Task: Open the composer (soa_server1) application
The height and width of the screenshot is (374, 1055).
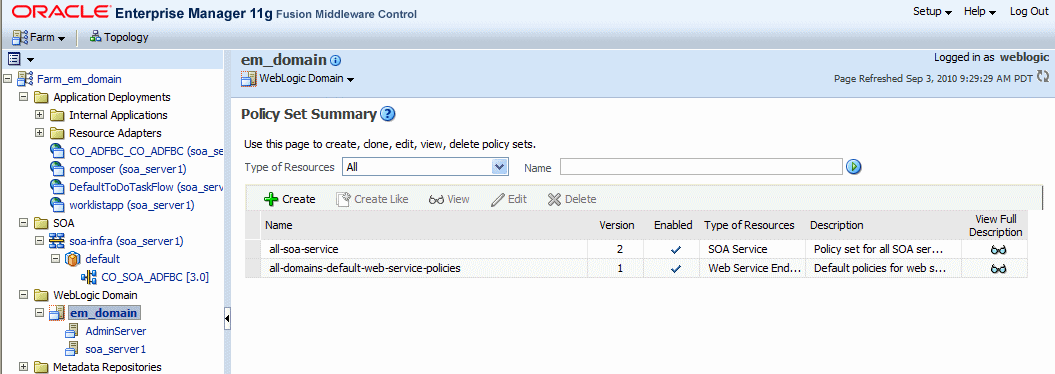Action: coord(127,169)
